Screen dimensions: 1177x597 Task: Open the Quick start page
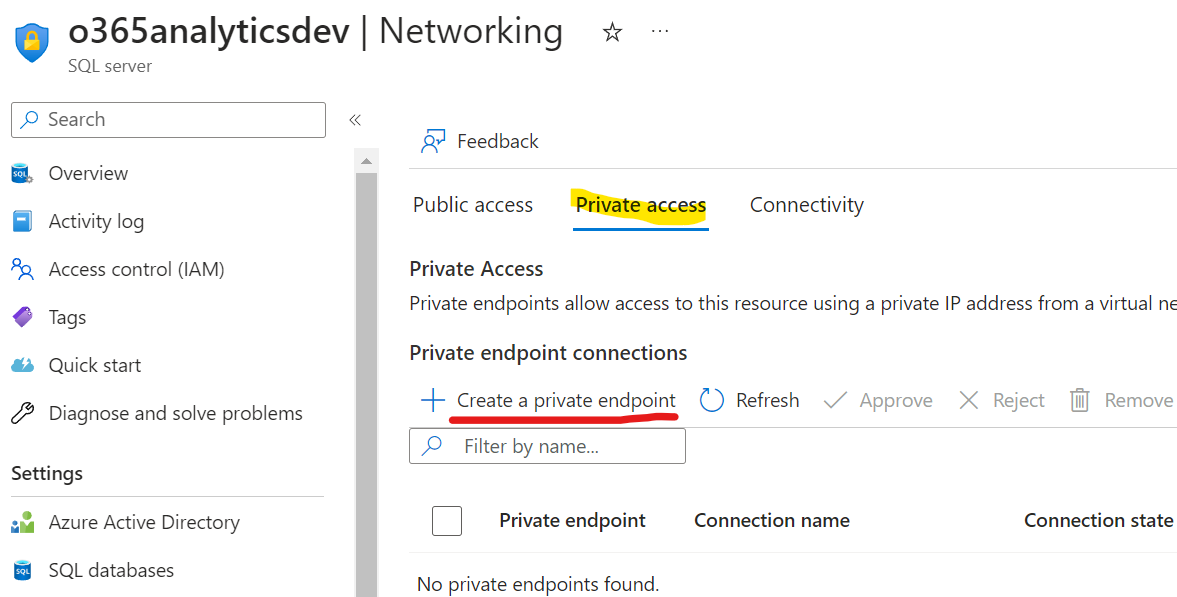pos(95,366)
